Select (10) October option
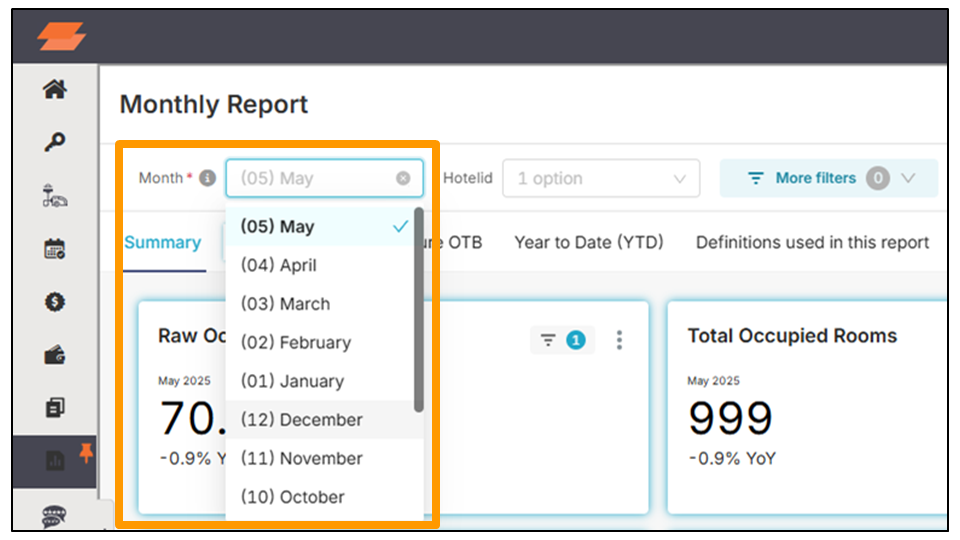The width and height of the screenshot is (960, 540). pos(323,497)
